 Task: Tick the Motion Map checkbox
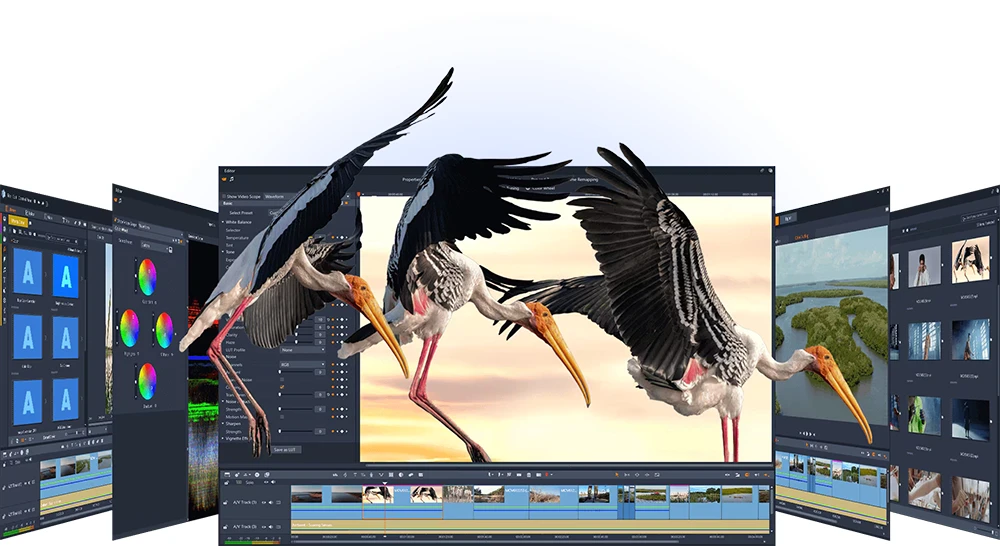point(282,417)
